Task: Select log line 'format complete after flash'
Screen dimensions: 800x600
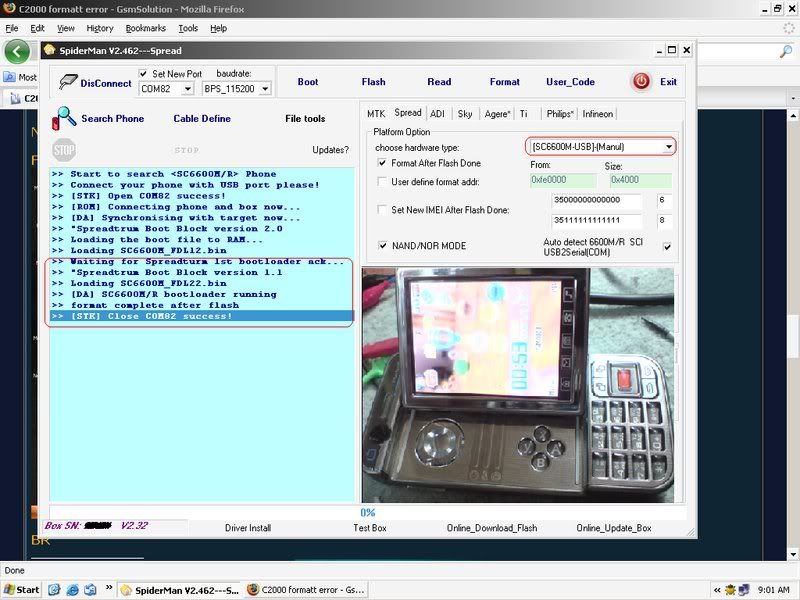Action: (202, 305)
